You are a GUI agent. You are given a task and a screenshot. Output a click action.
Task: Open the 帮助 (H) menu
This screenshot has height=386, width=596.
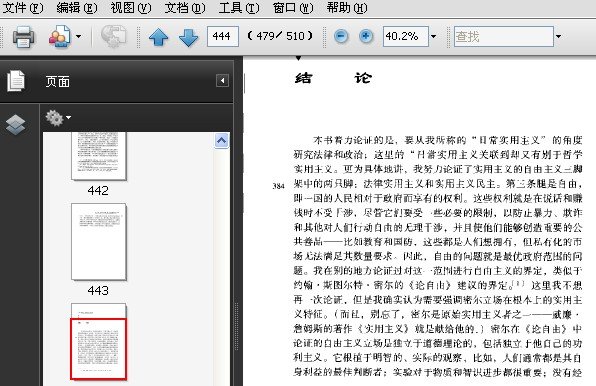point(347,8)
